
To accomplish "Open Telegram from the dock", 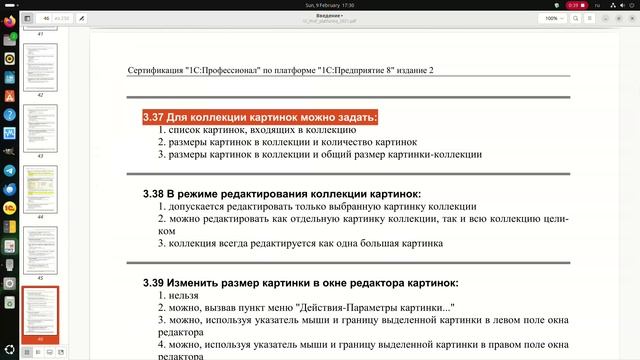I will 9,171.
